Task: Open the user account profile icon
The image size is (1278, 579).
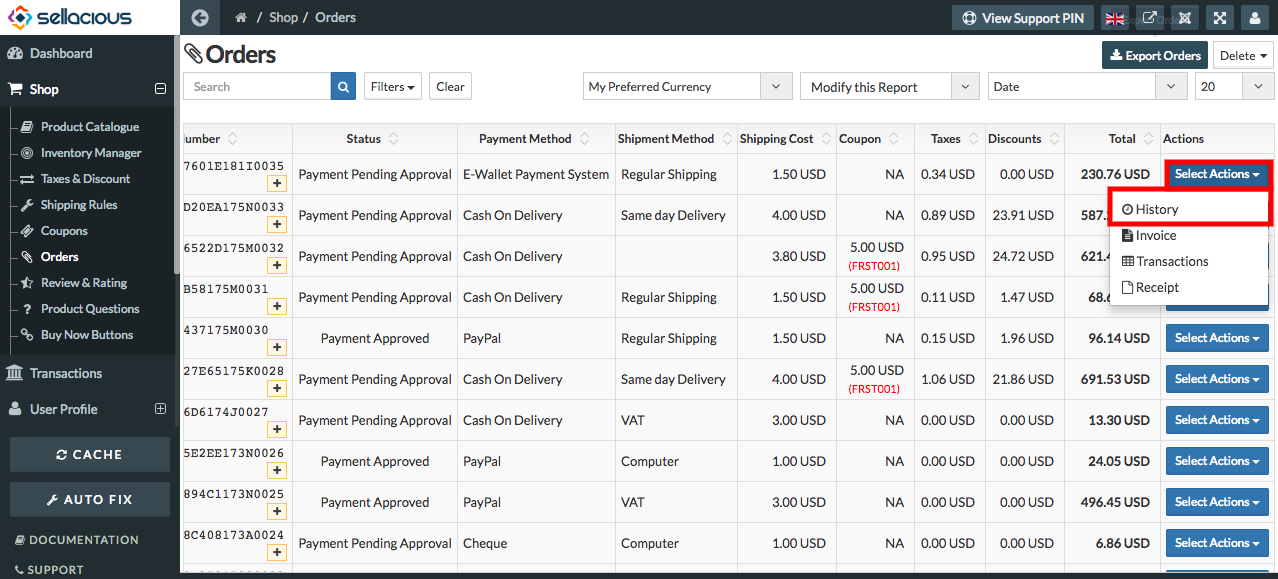Action: (x=1254, y=18)
